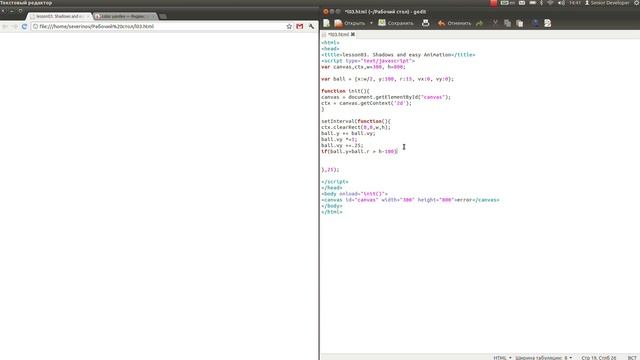Viewport: 640px width, 360px height.
Task: Open the system power gear menu
Action: tap(637, 3)
